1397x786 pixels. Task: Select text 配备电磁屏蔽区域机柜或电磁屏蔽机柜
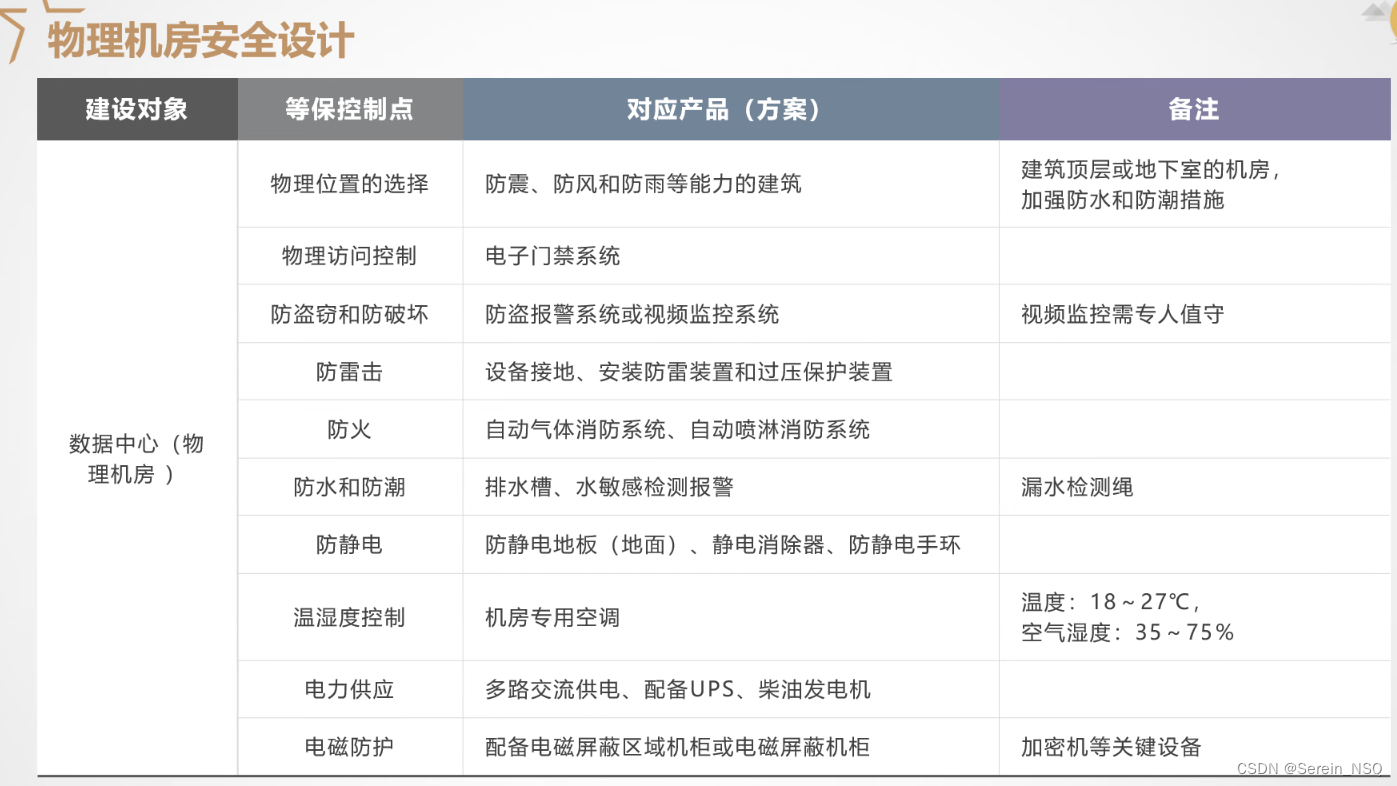click(x=677, y=747)
